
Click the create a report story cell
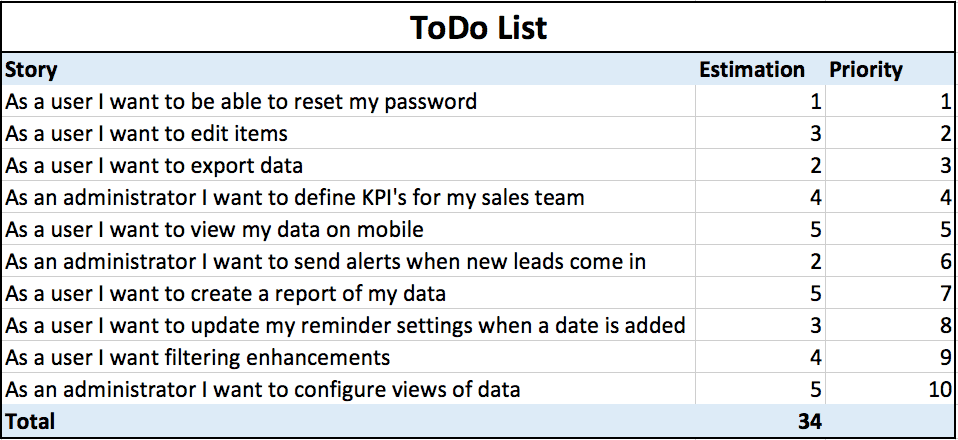(225, 294)
